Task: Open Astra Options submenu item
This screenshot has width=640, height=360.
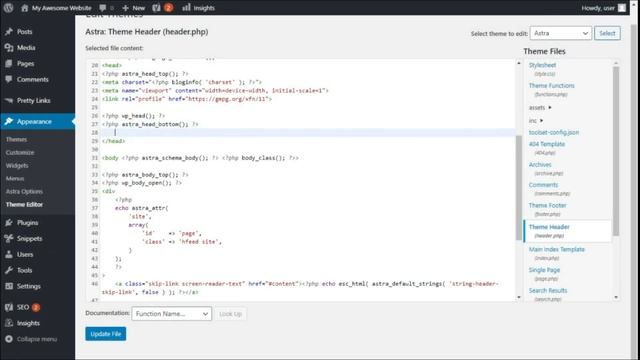Action: pyautogui.click(x=24, y=191)
